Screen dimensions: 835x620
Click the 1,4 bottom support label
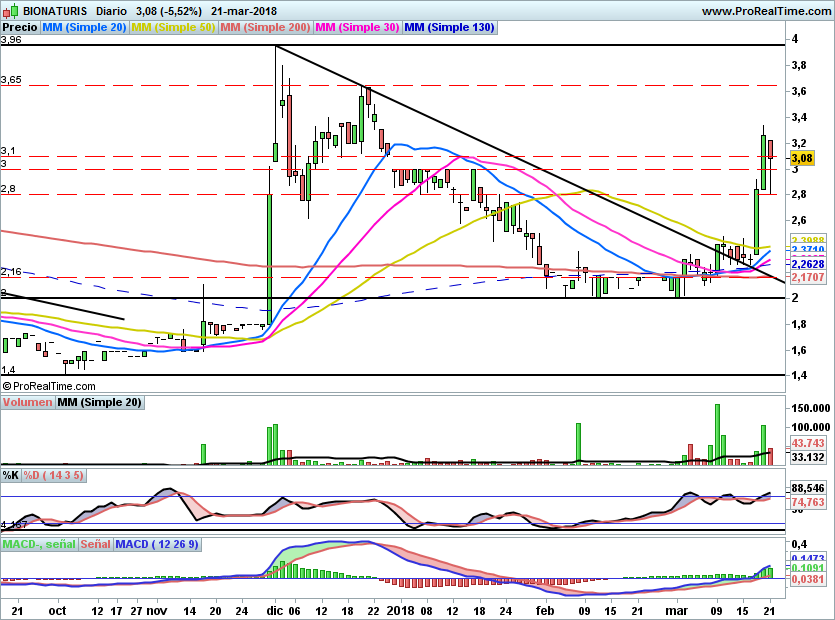click(x=8, y=370)
